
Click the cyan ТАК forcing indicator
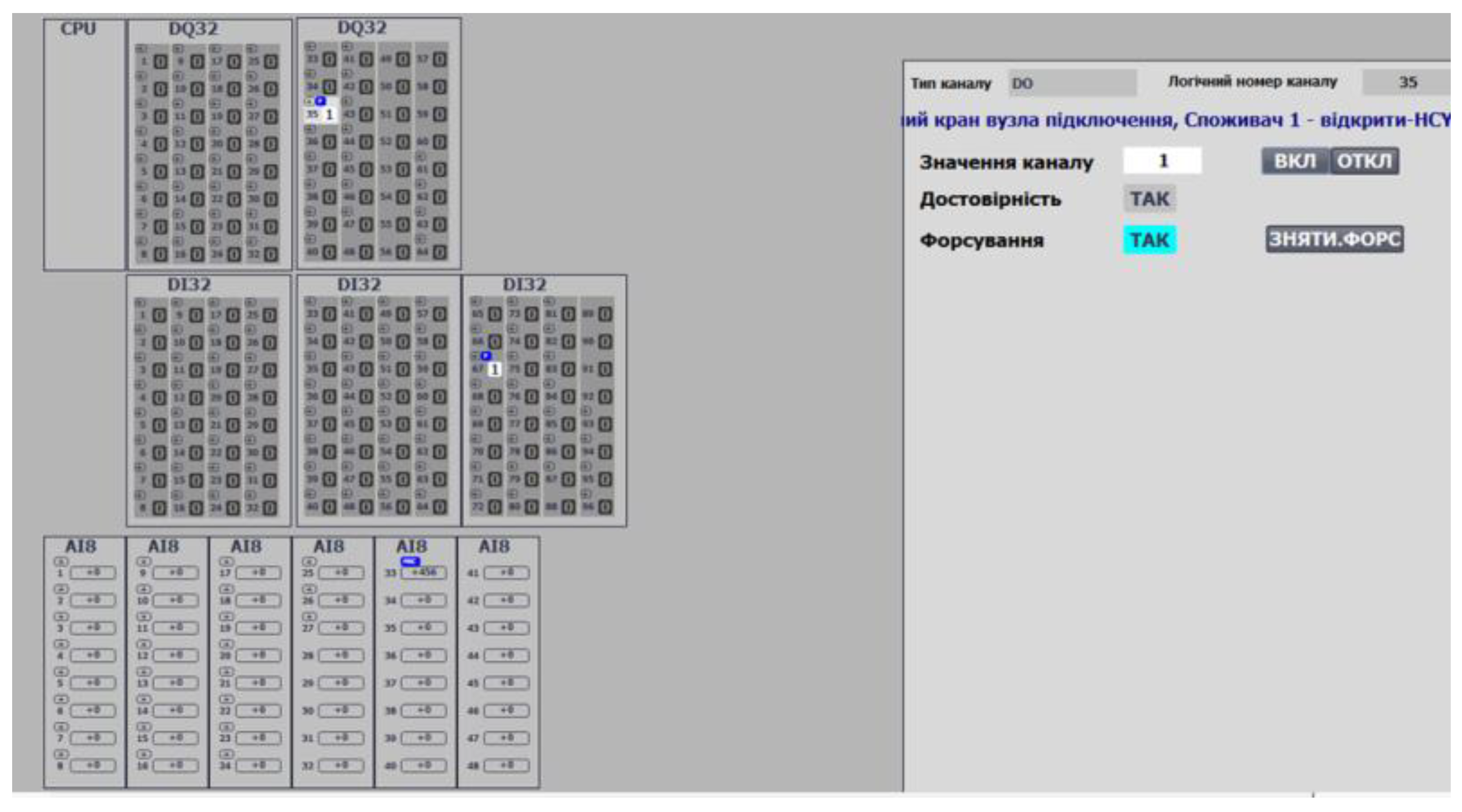click(x=1149, y=240)
